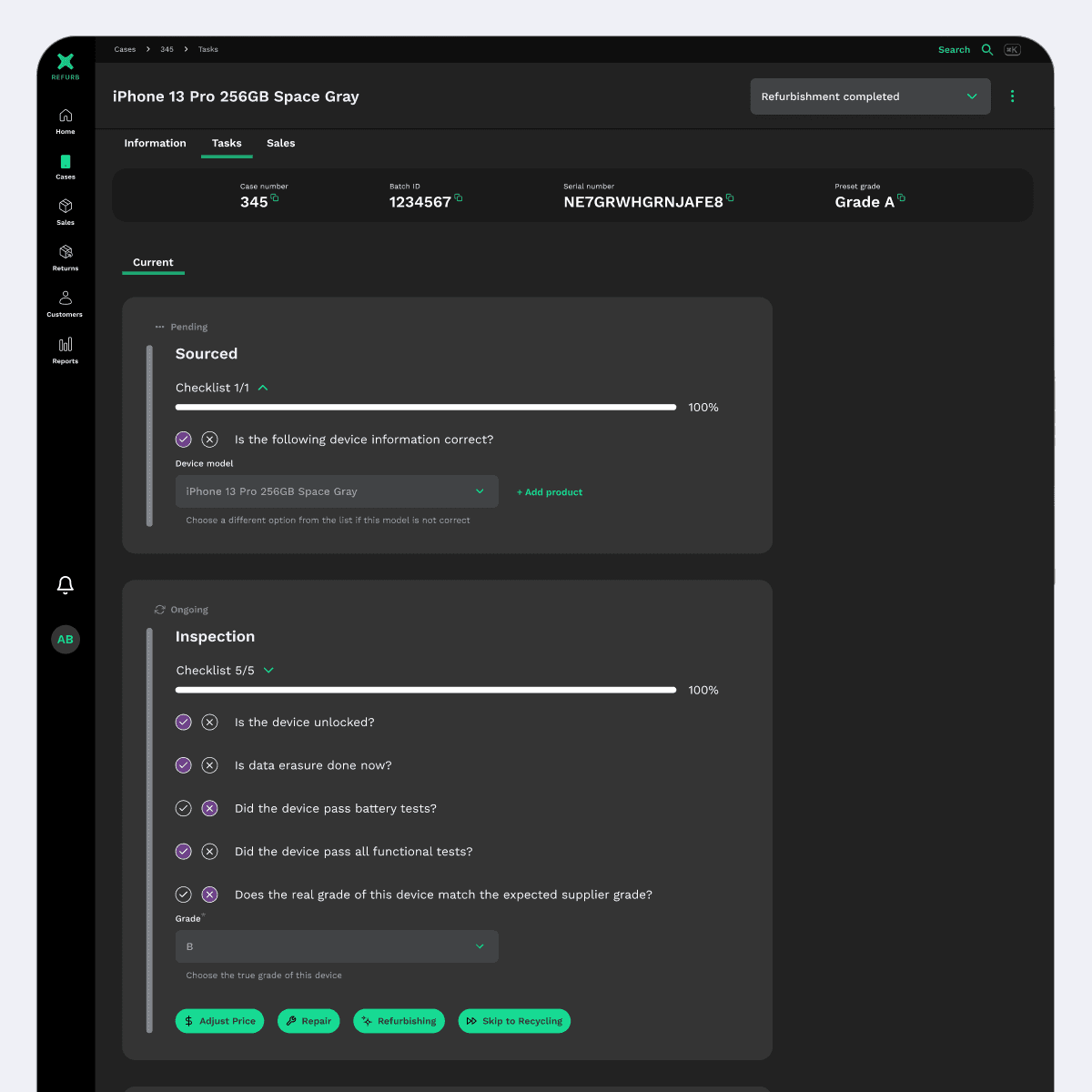Click the search magnifier icon
This screenshot has height=1092, width=1092.
coord(987,50)
